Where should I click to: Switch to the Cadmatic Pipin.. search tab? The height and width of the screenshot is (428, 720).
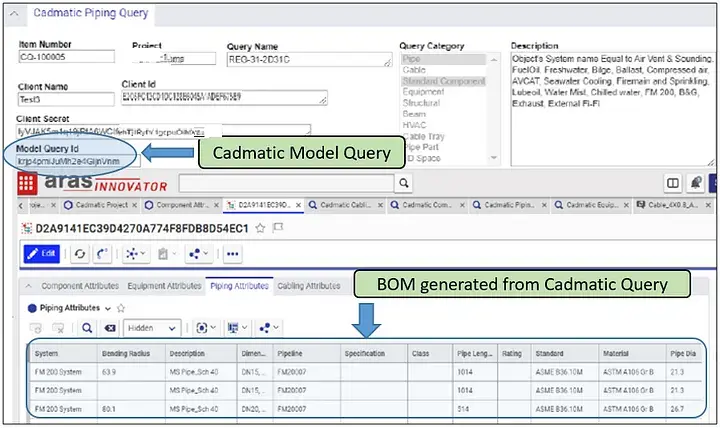click(x=508, y=205)
